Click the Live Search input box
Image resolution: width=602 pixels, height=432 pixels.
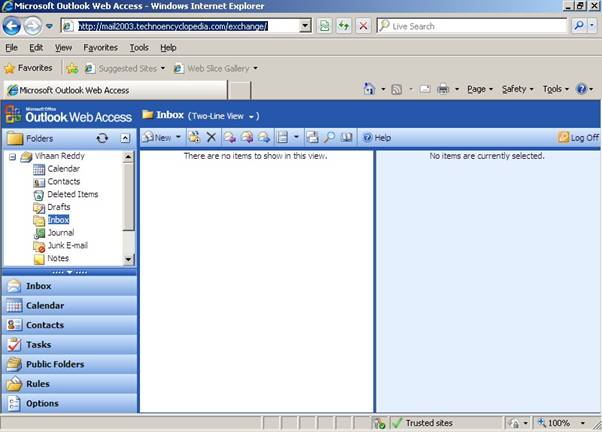(473, 26)
